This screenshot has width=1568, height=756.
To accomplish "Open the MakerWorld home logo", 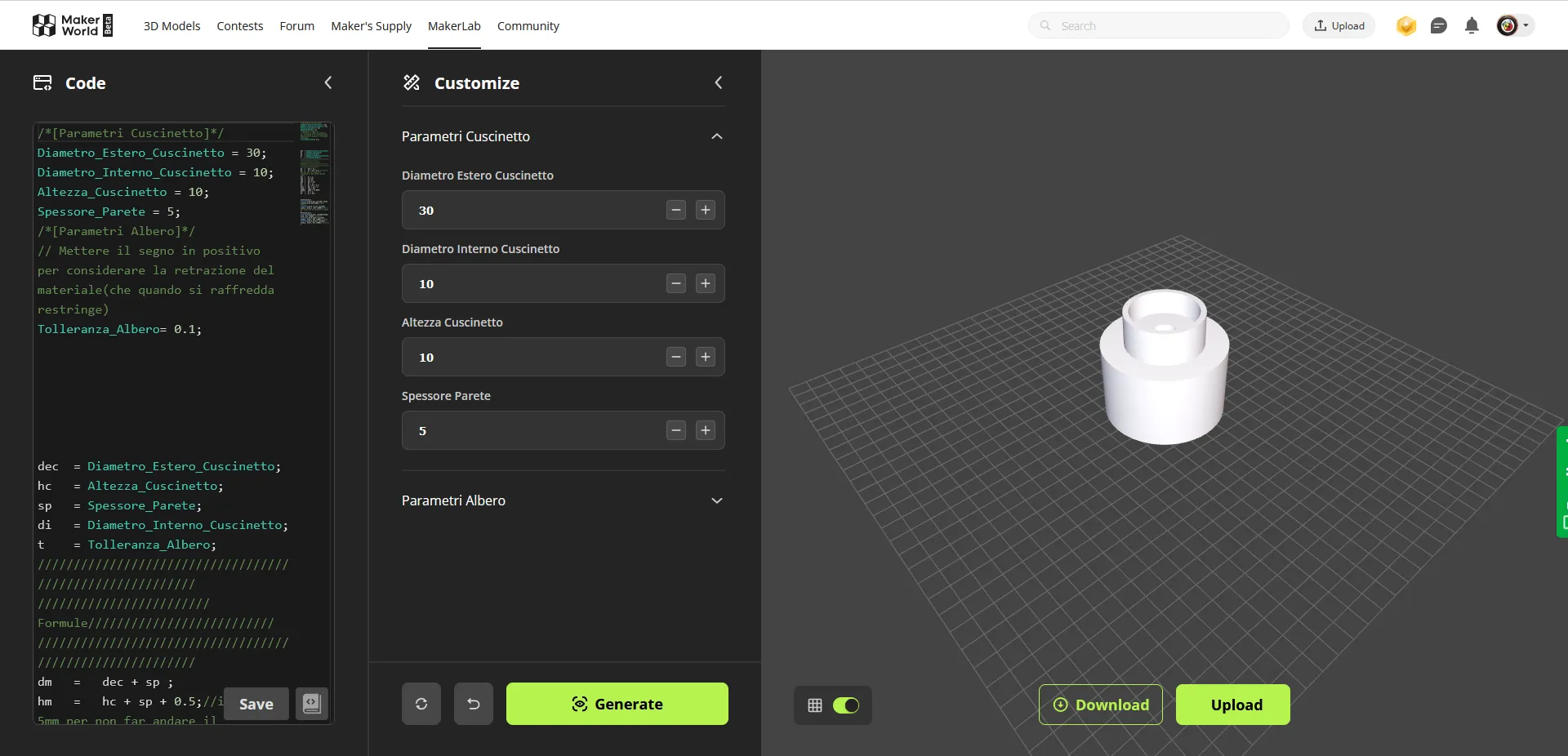I will 72,25.
